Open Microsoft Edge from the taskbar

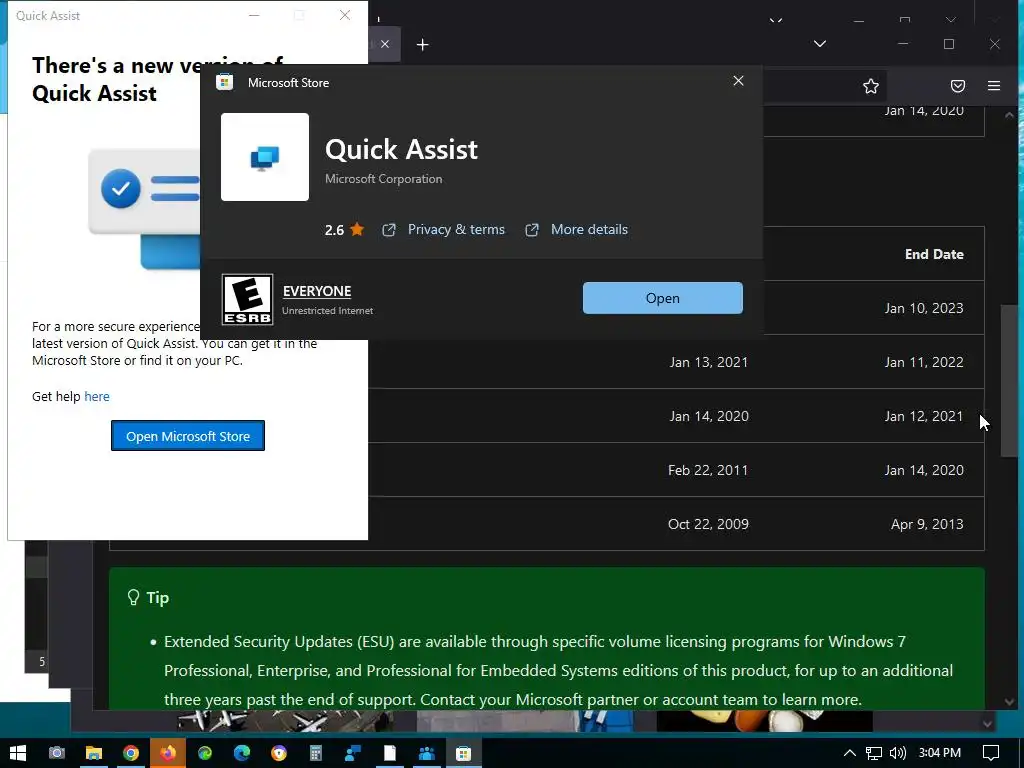(x=242, y=753)
